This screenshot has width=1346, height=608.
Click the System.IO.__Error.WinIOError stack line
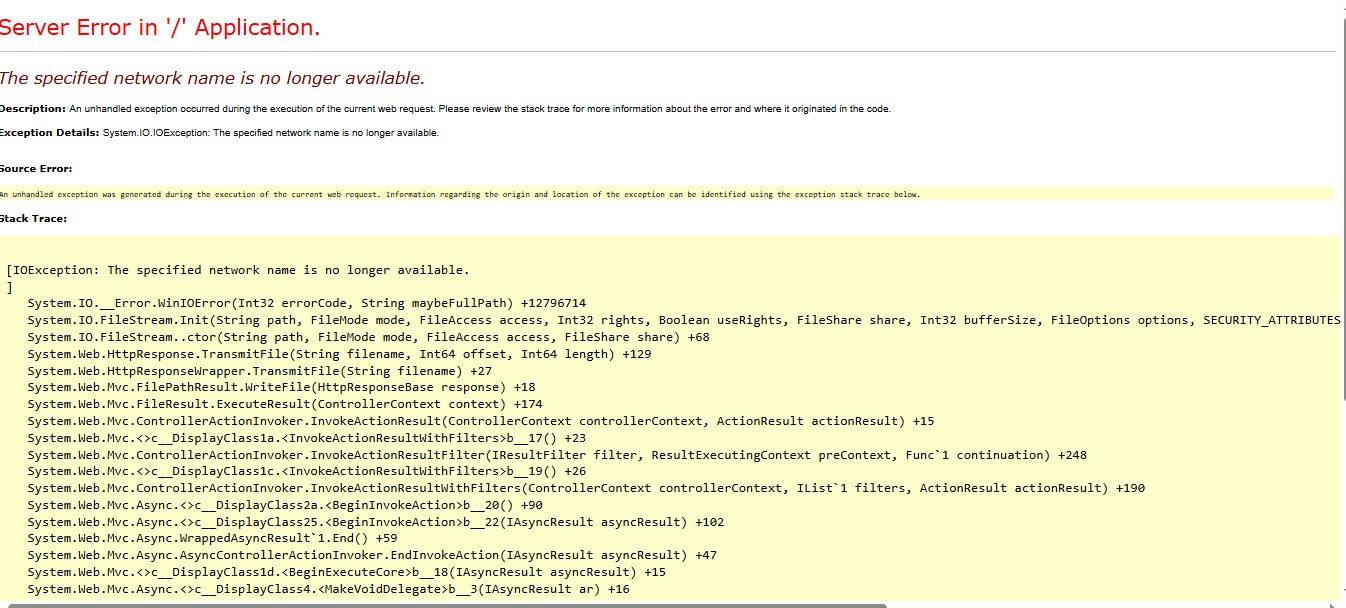pos(306,303)
